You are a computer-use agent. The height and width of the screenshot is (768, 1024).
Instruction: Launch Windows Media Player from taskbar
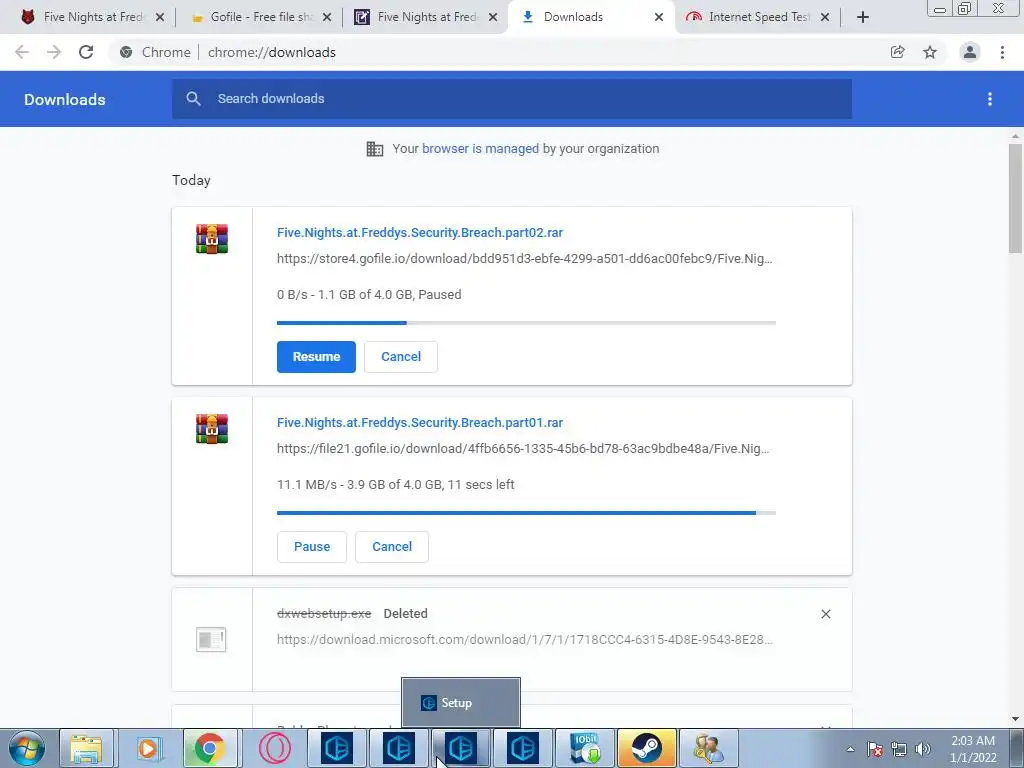[148, 748]
